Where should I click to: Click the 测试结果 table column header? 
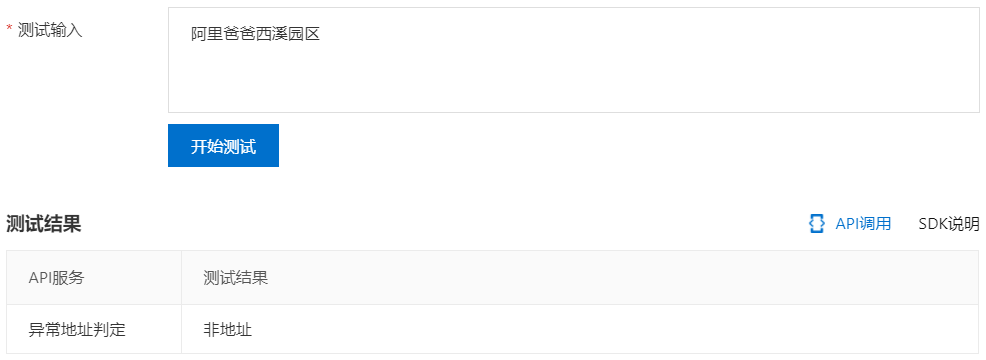point(236,278)
